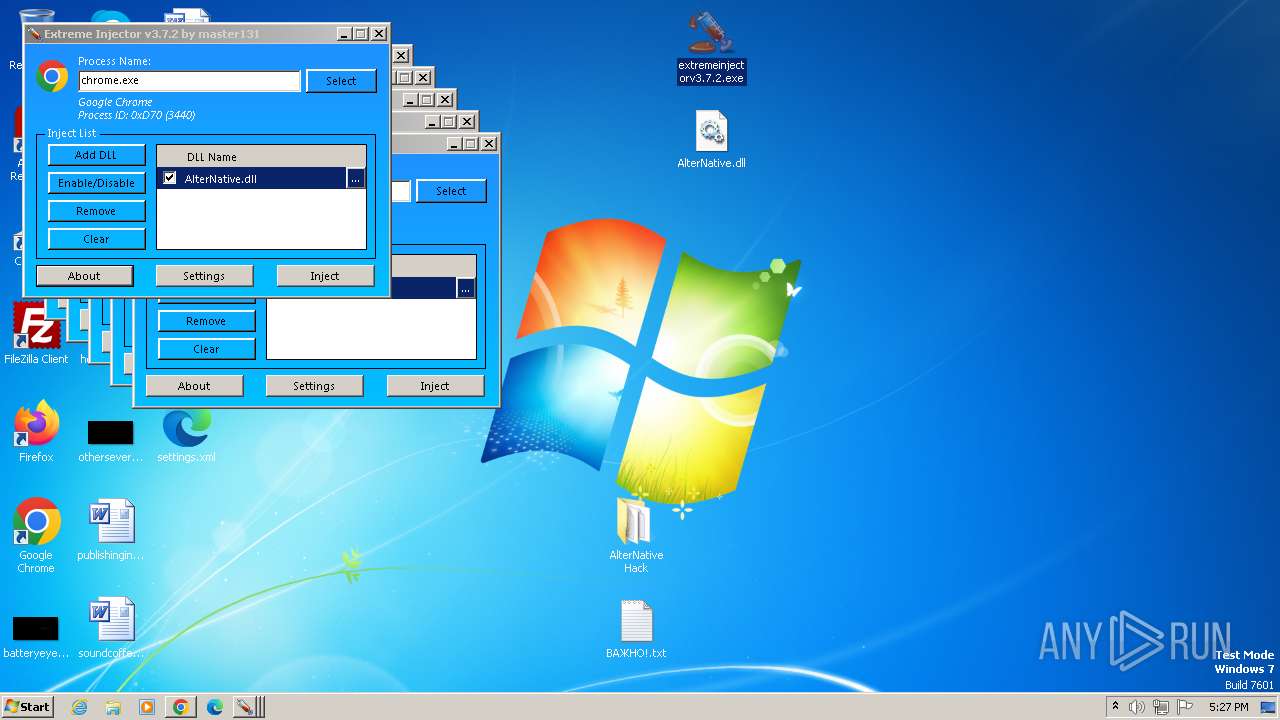Select the batteryeye... black thumbnail icon
The width and height of the screenshot is (1280, 720).
point(35,636)
